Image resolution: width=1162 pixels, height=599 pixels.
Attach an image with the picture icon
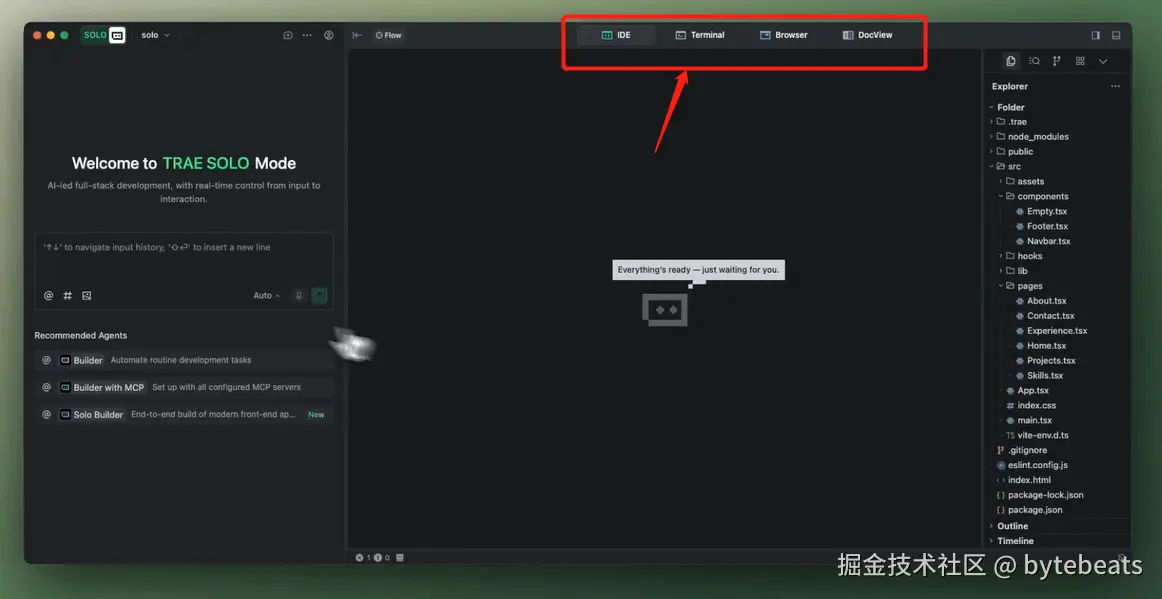87,295
